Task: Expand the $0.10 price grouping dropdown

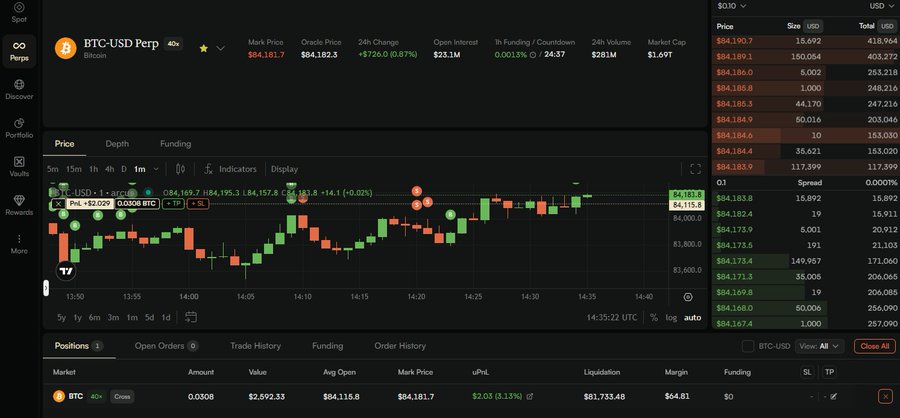Action: click(x=731, y=6)
